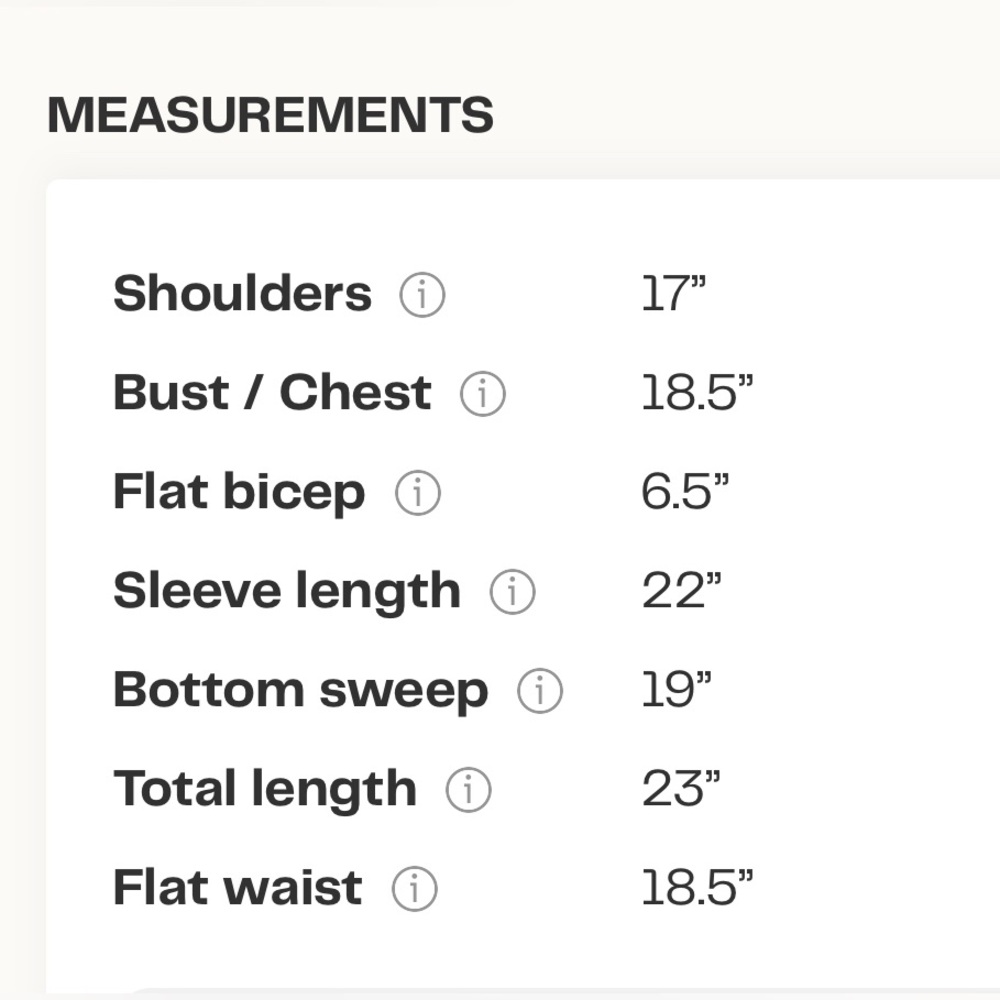
Task: Select the Sleeve length label
Action: (287, 592)
